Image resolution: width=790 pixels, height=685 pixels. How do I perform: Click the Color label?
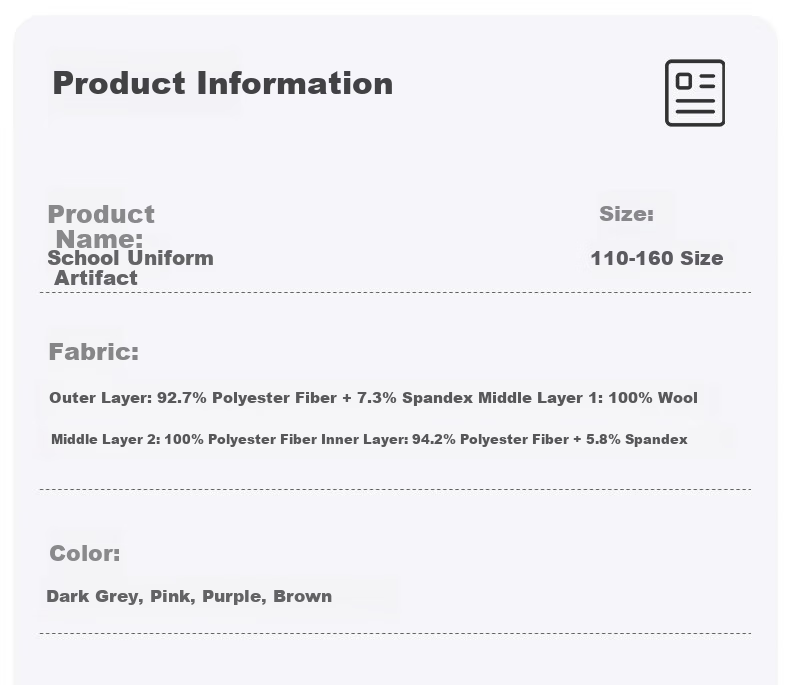(x=85, y=554)
